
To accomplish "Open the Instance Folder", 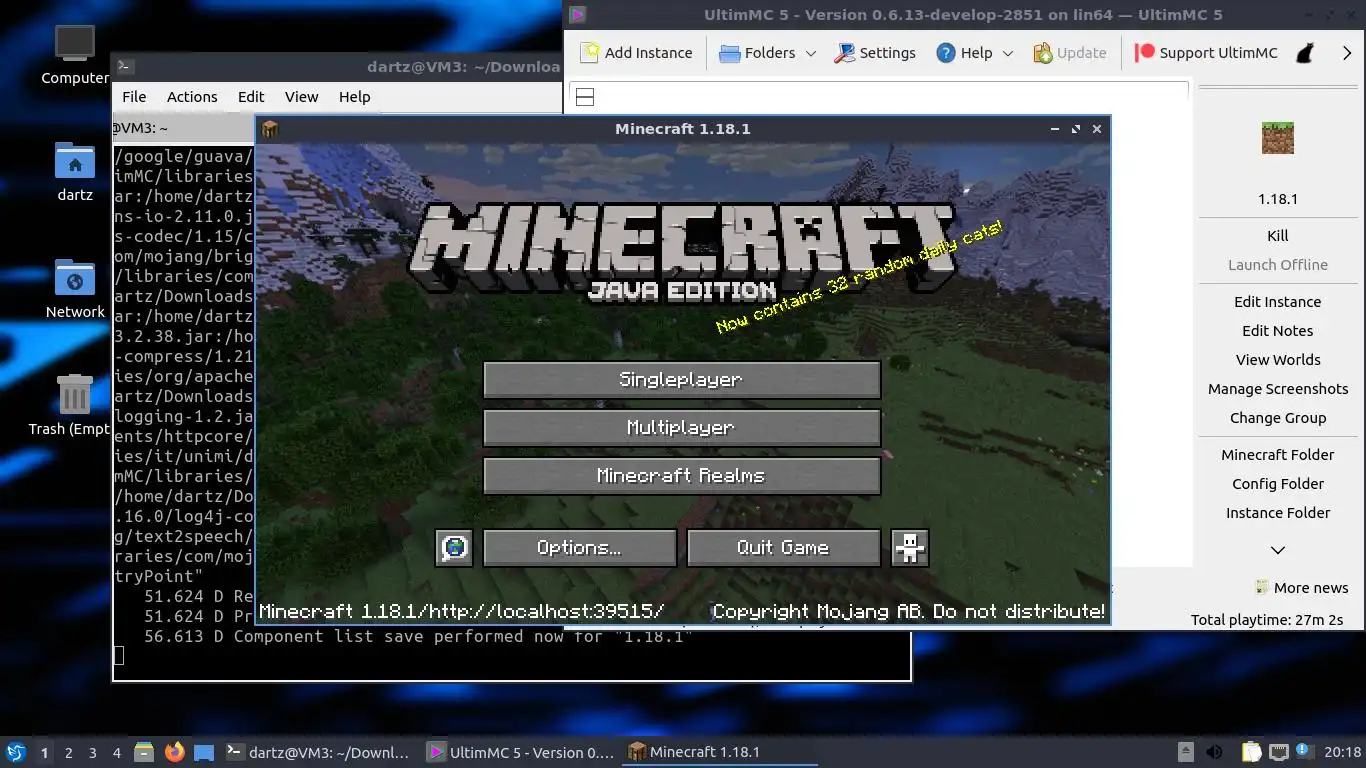I will 1278,513.
